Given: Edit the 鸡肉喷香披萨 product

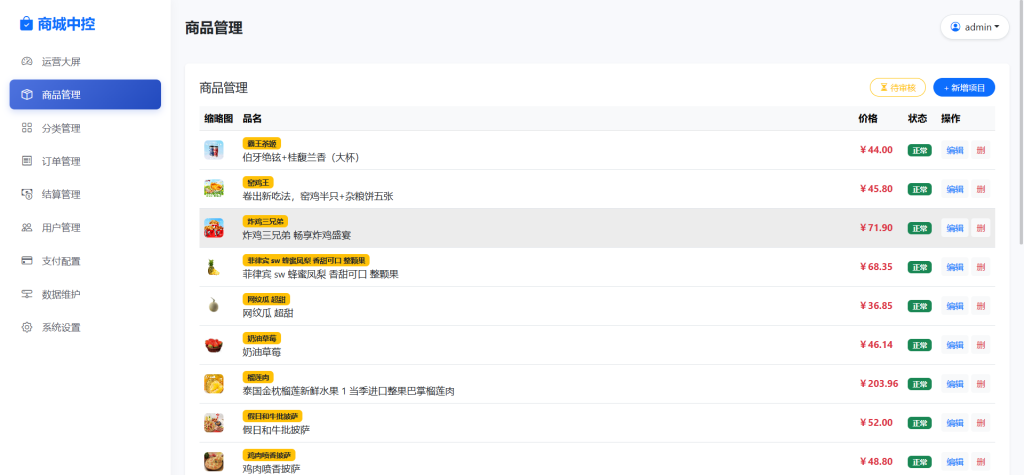Looking at the screenshot, I should click(x=955, y=462).
